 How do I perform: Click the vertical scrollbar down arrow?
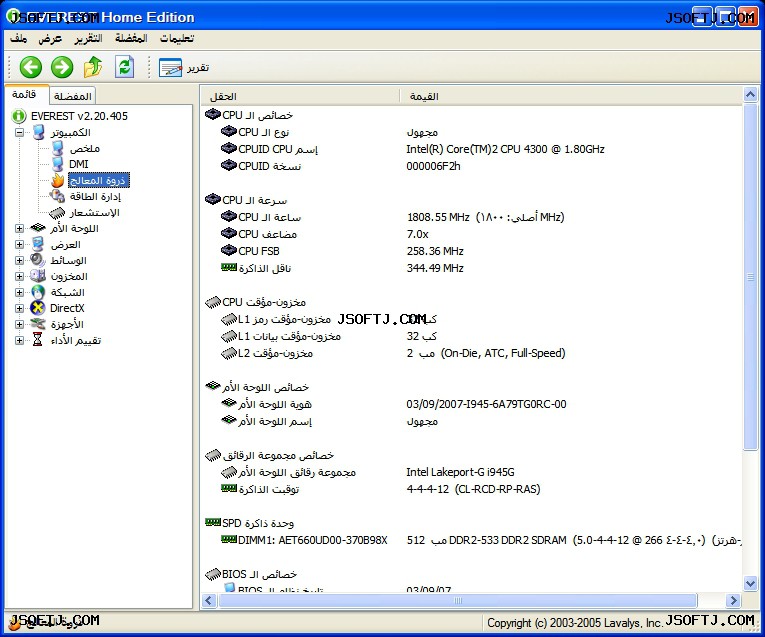click(x=750, y=583)
